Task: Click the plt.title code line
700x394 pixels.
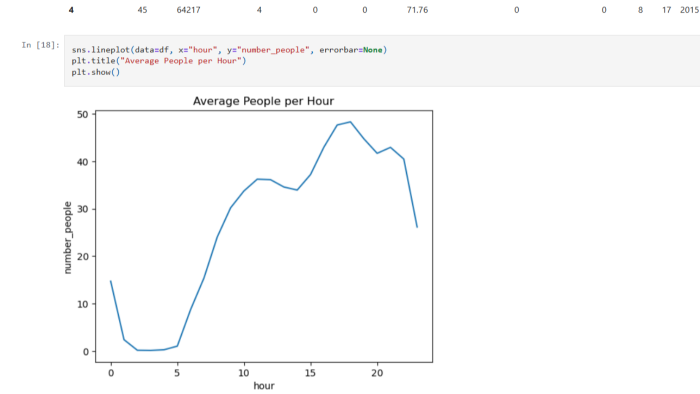Action: tap(159, 61)
